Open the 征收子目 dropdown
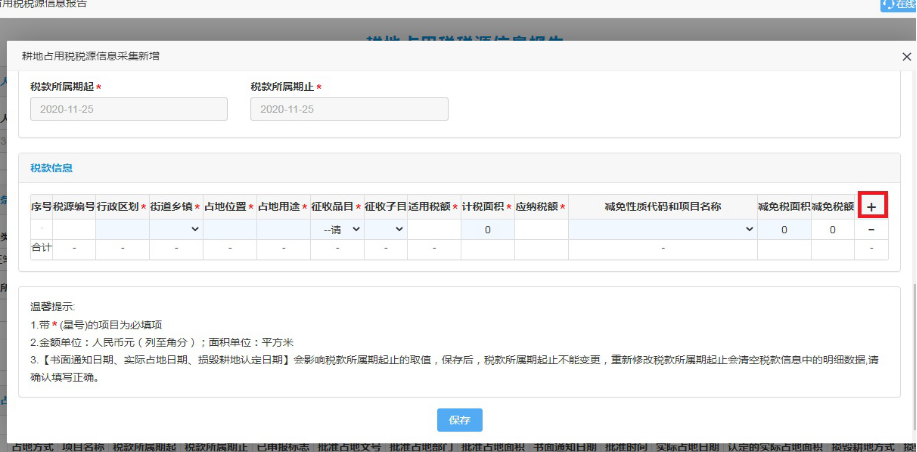 click(385, 229)
